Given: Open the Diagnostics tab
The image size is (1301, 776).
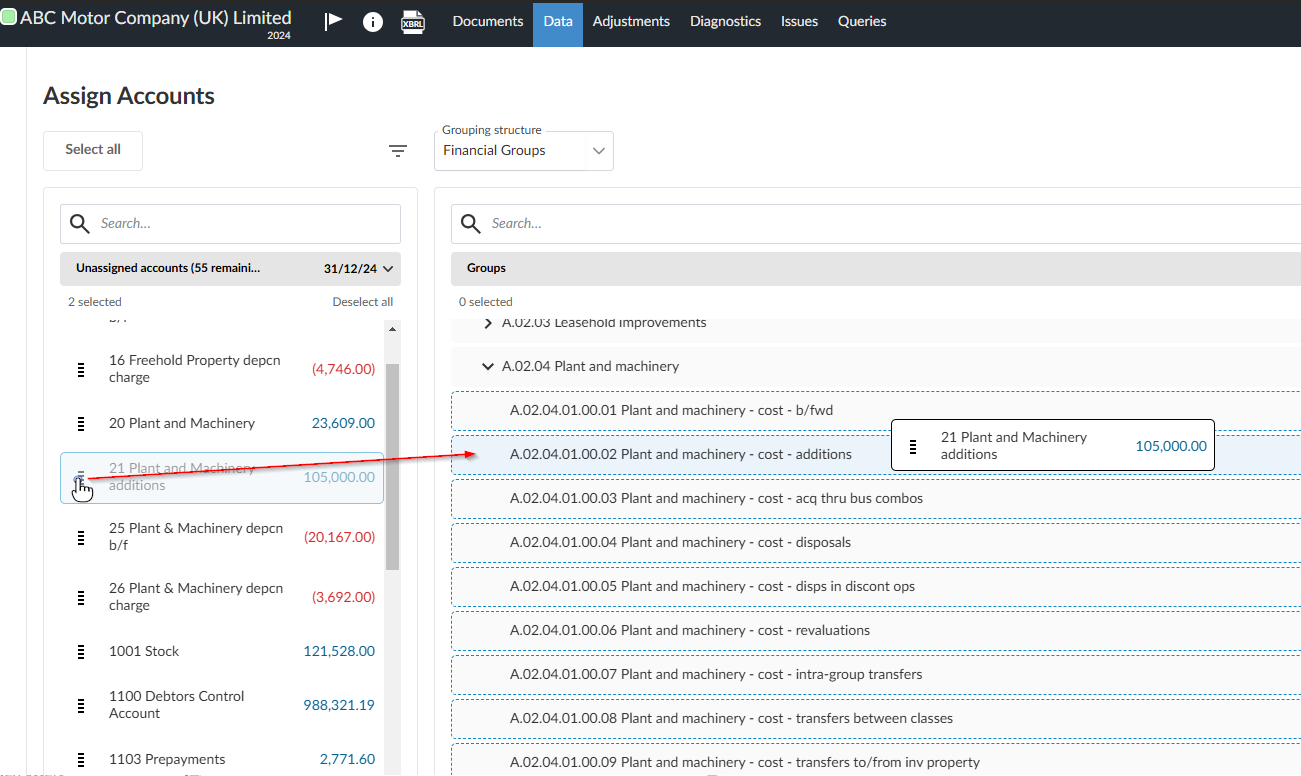Looking at the screenshot, I should [x=725, y=20].
